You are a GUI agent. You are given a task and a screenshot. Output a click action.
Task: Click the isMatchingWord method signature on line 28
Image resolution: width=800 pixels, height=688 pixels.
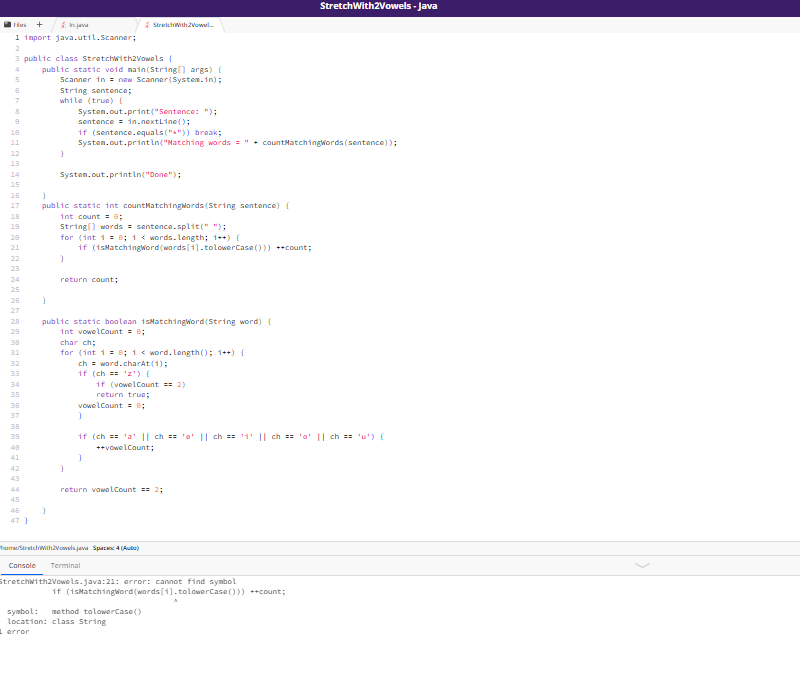pyautogui.click(x=157, y=322)
